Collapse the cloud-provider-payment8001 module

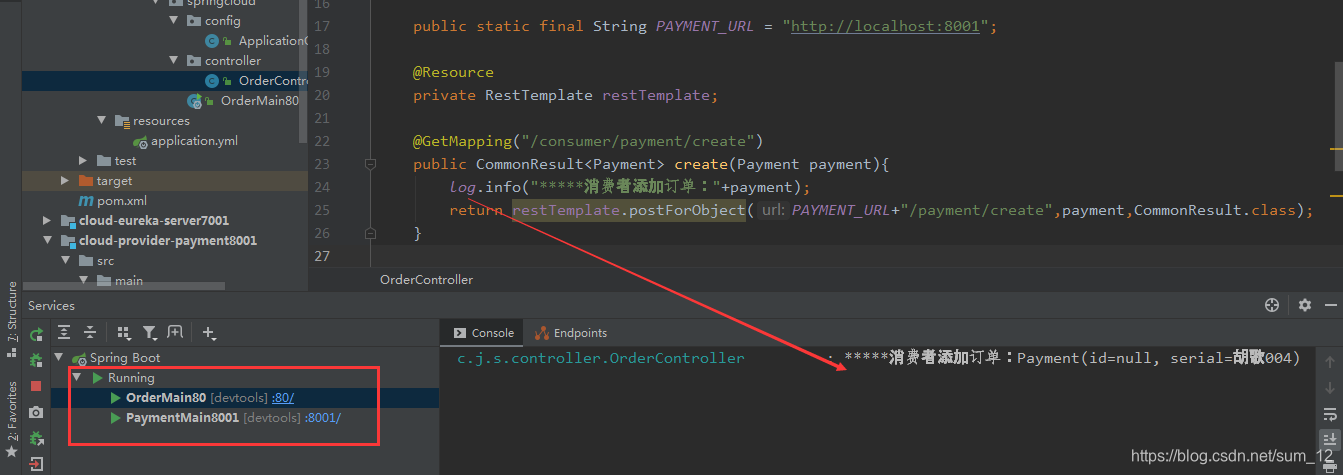(47, 241)
